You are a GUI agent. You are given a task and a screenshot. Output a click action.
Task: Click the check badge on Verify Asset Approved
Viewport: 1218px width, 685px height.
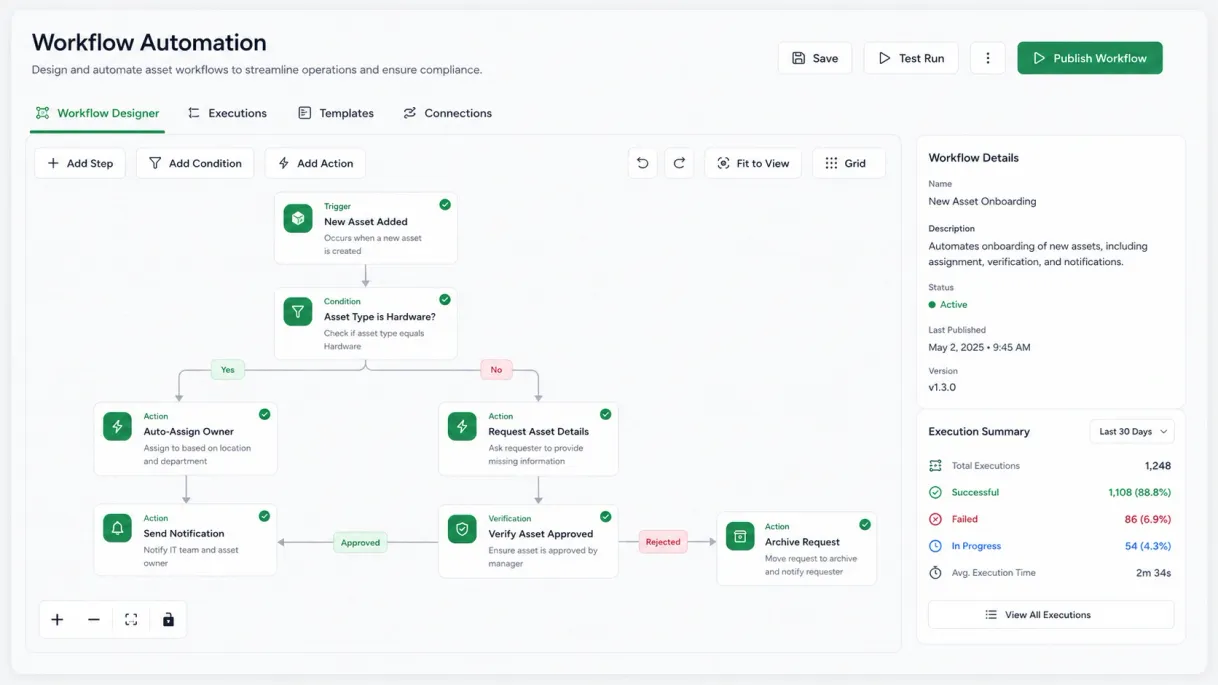[605, 516]
